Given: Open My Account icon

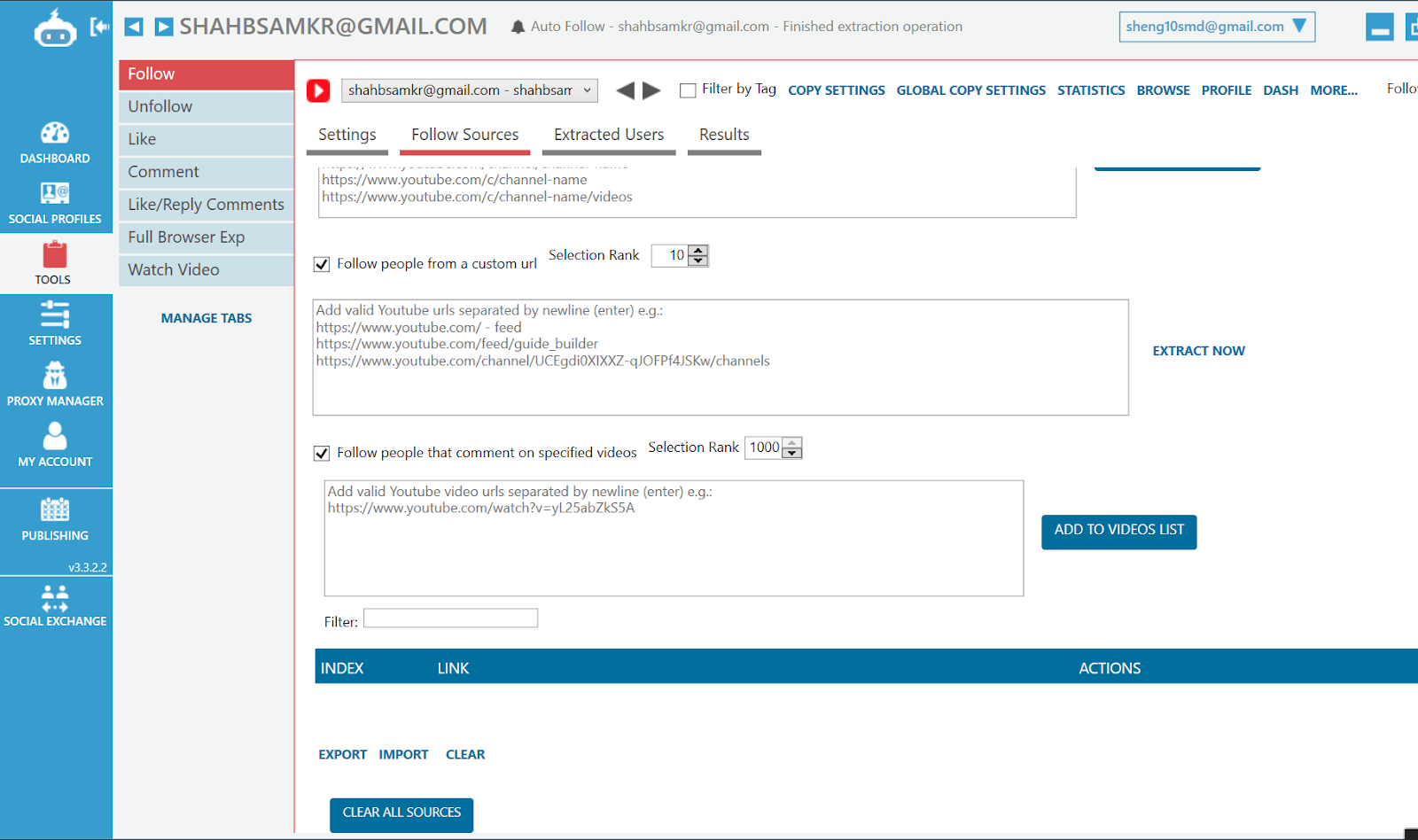Looking at the screenshot, I should tap(55, 436).
